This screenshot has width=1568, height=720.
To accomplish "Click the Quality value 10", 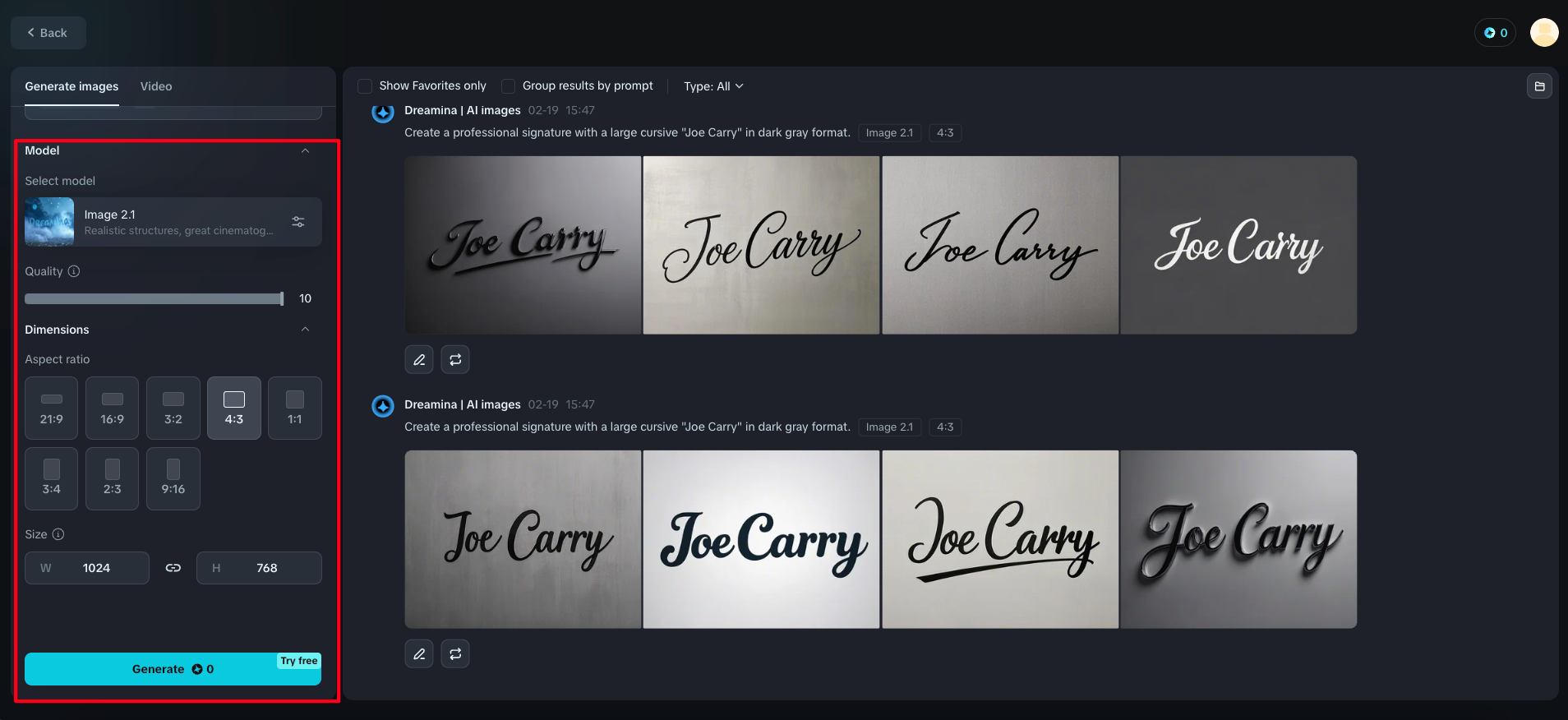I will point(306,298).
